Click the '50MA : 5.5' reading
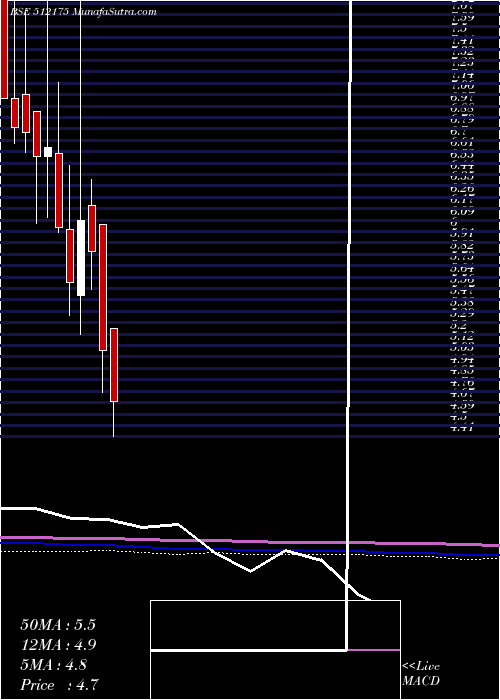This screenshot has height=700, width=500. (x=58, y=625)
